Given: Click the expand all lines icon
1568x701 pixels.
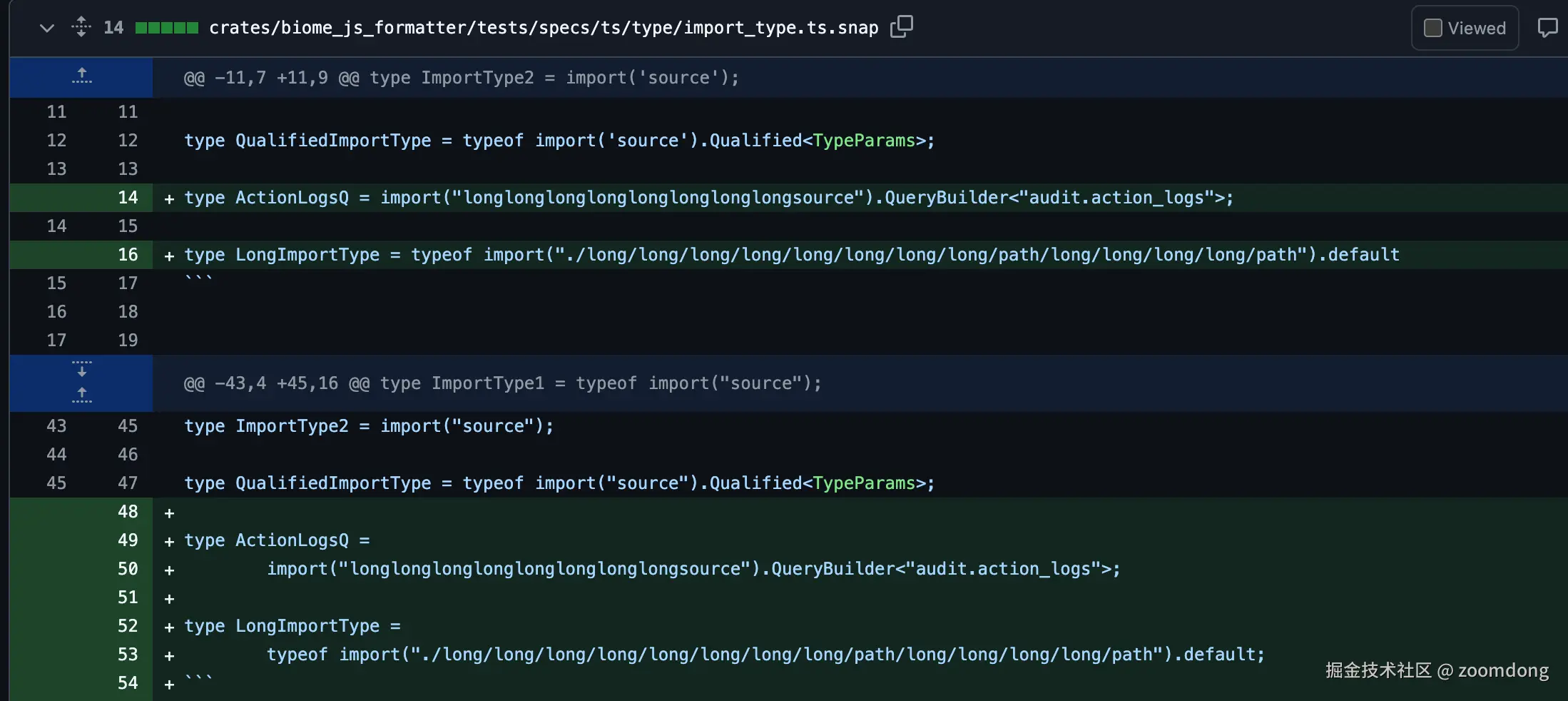Looking at the screenshot, I should [x=81, y=27].
